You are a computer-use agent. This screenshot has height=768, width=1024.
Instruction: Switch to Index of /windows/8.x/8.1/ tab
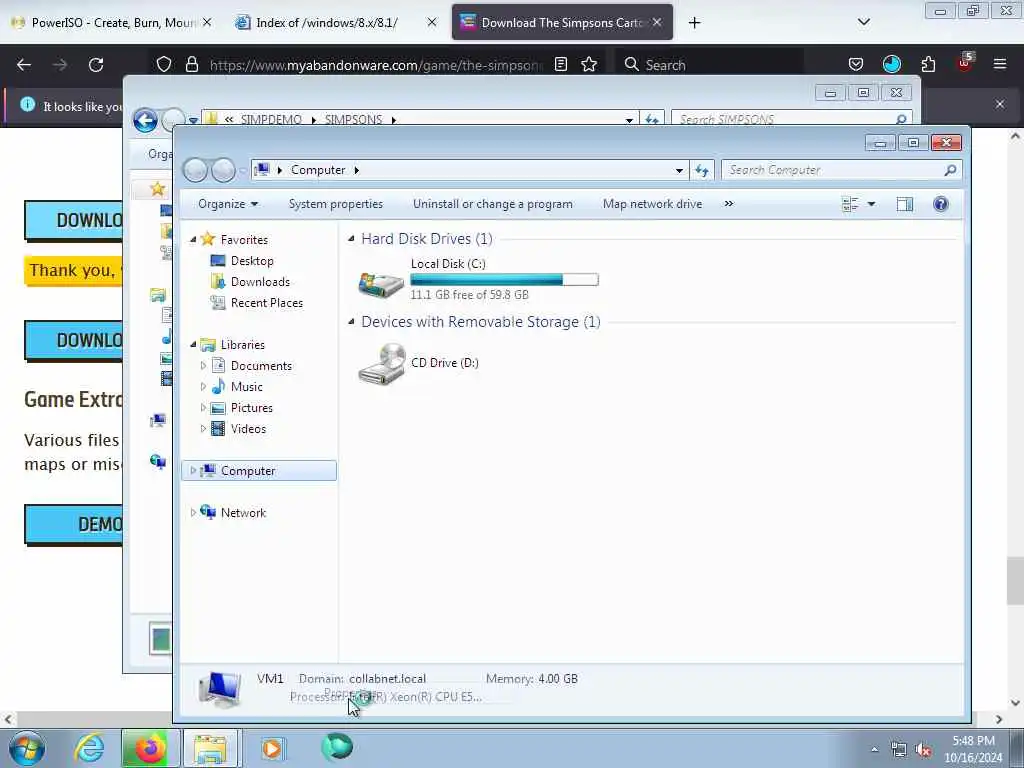327,23
